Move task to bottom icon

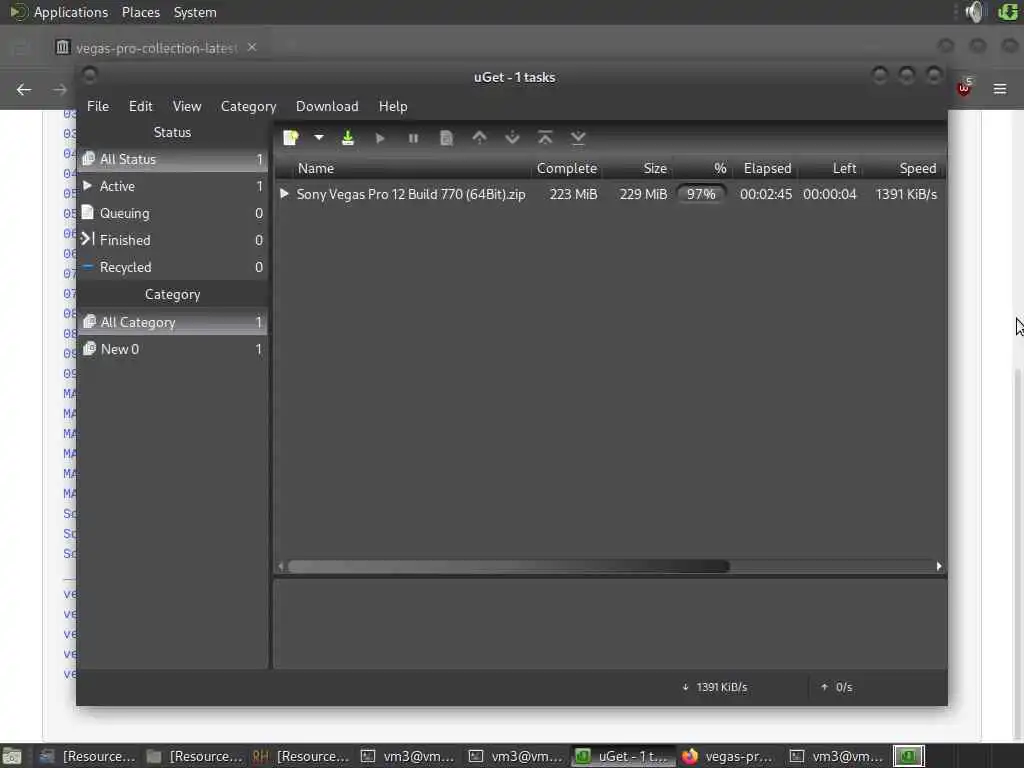(x=578, y=138)
